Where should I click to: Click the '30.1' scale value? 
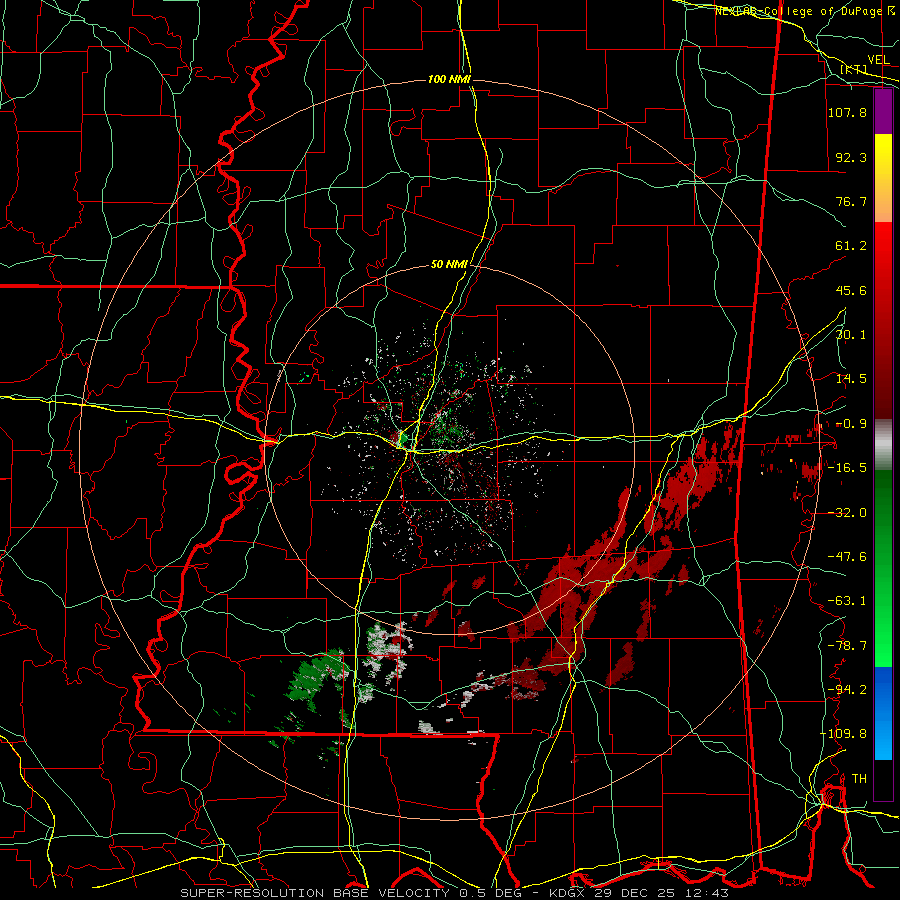[x=851, y=335]
